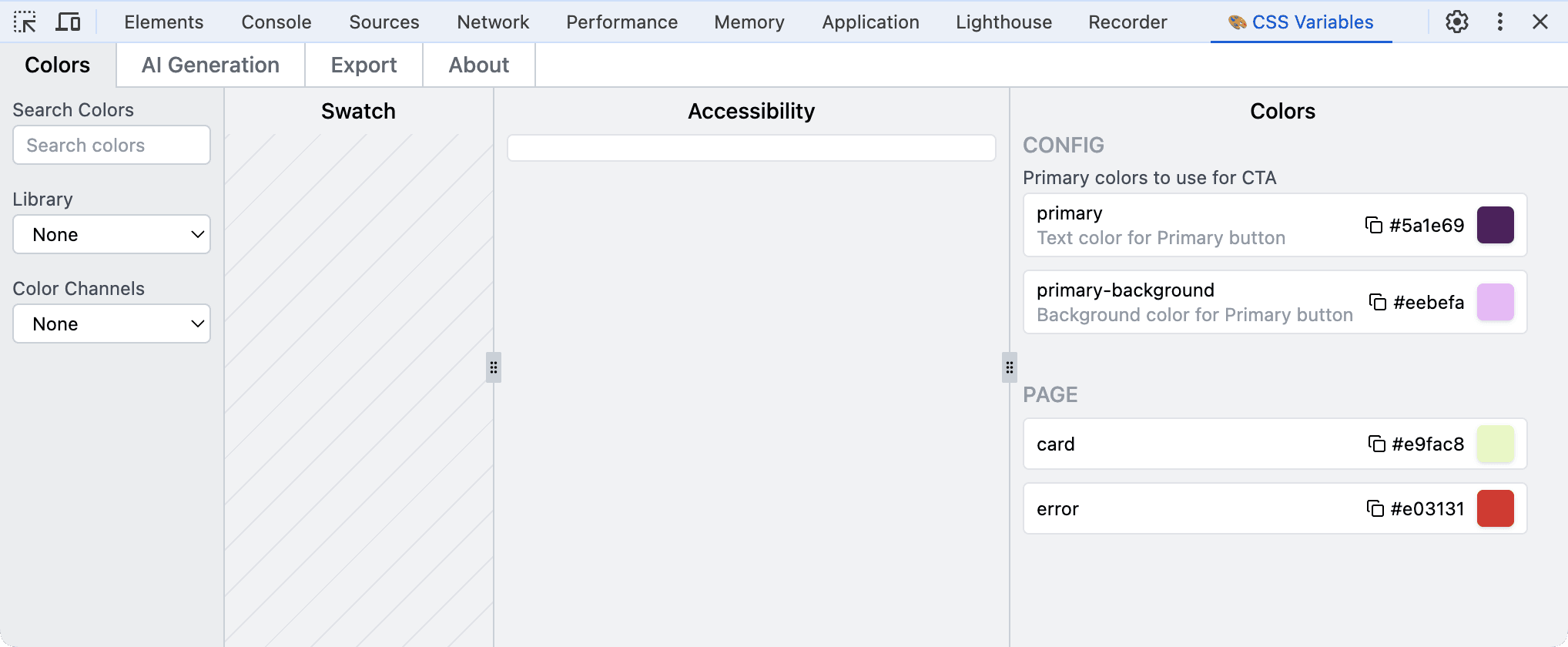The width and height of the screenshot is (1568, 647).
Task: Copy the primary color hex value
Action: pyautogui.click(x=1374, y=225)
